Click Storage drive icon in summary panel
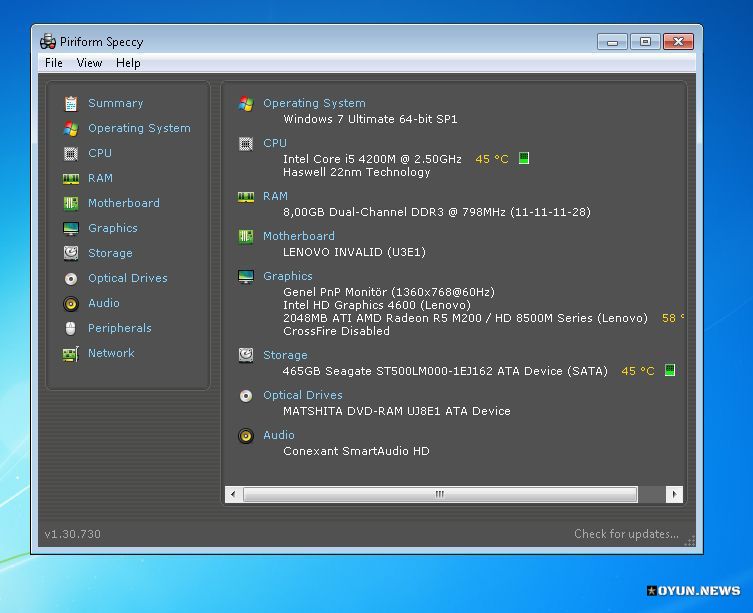 246,356
